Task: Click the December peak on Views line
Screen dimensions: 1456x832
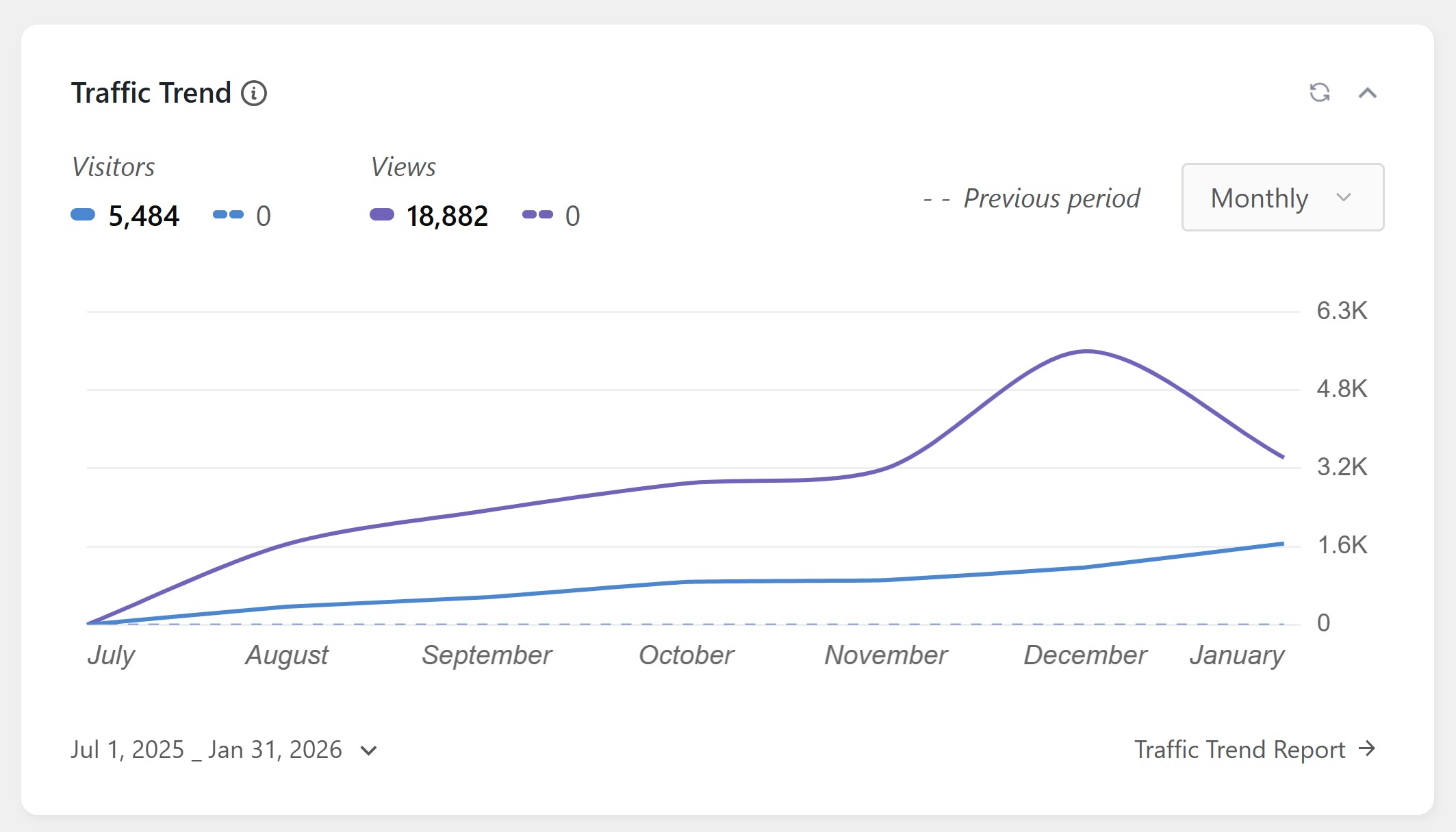Action: pyautogui.click(x=1086, y=351)
